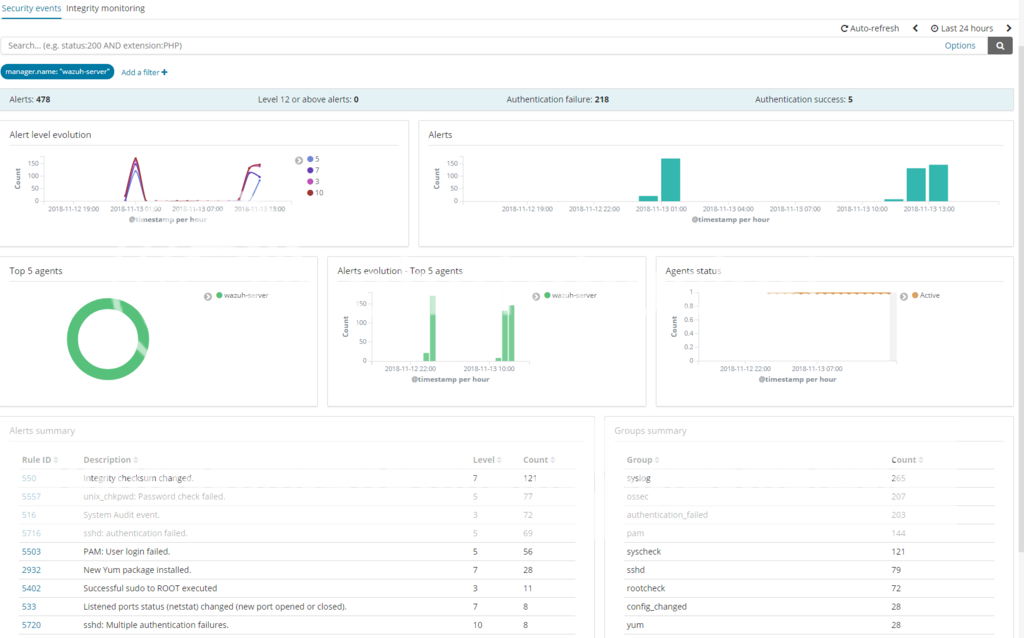The width and height of the screenshot is (1024, 638).
Task: Sort Alerts summary by Level column
Action: click(x=487, y=460)
